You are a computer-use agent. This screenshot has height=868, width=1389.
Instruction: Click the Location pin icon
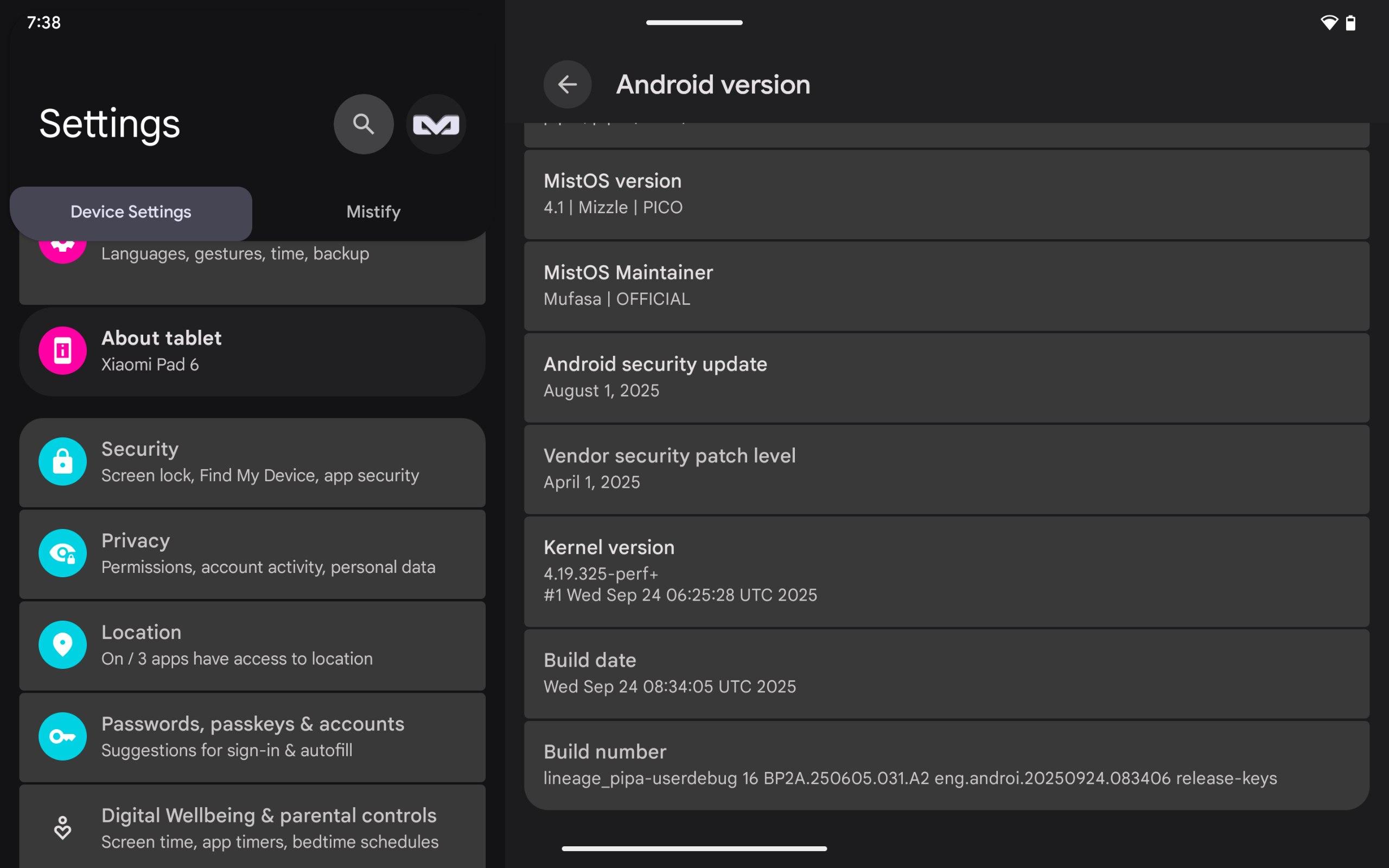pos(62,644)
